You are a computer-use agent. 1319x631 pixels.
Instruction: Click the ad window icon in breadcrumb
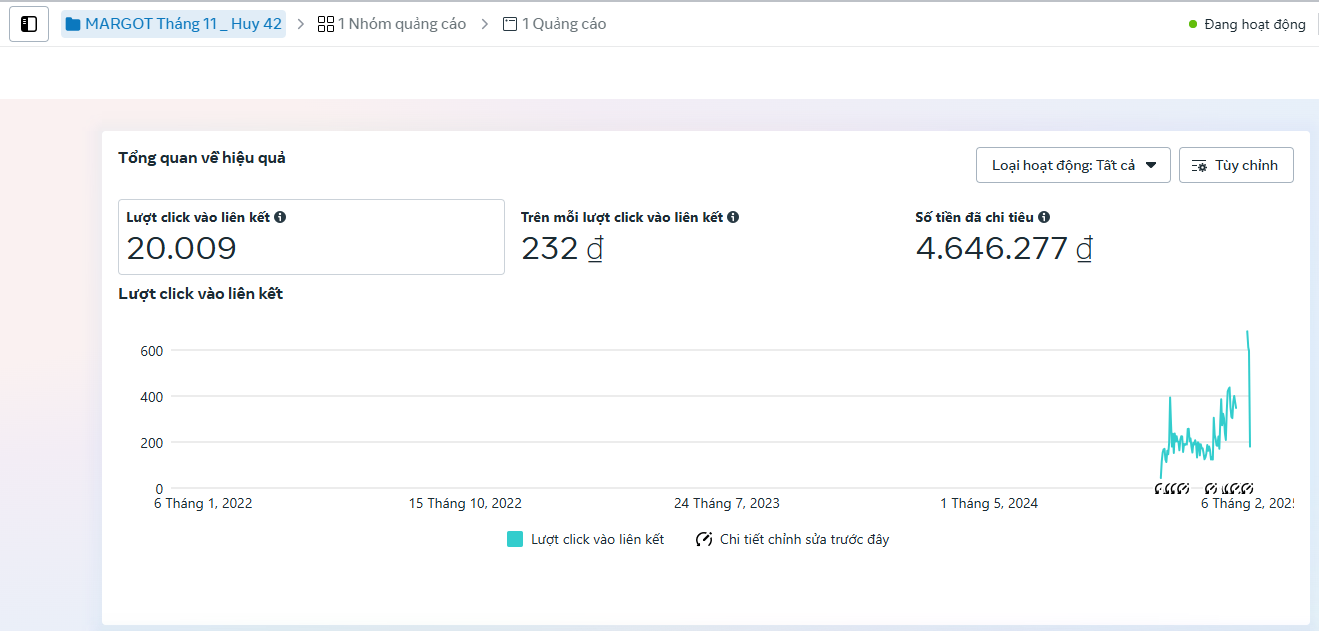pyautogui.click(x=510, y=24)
